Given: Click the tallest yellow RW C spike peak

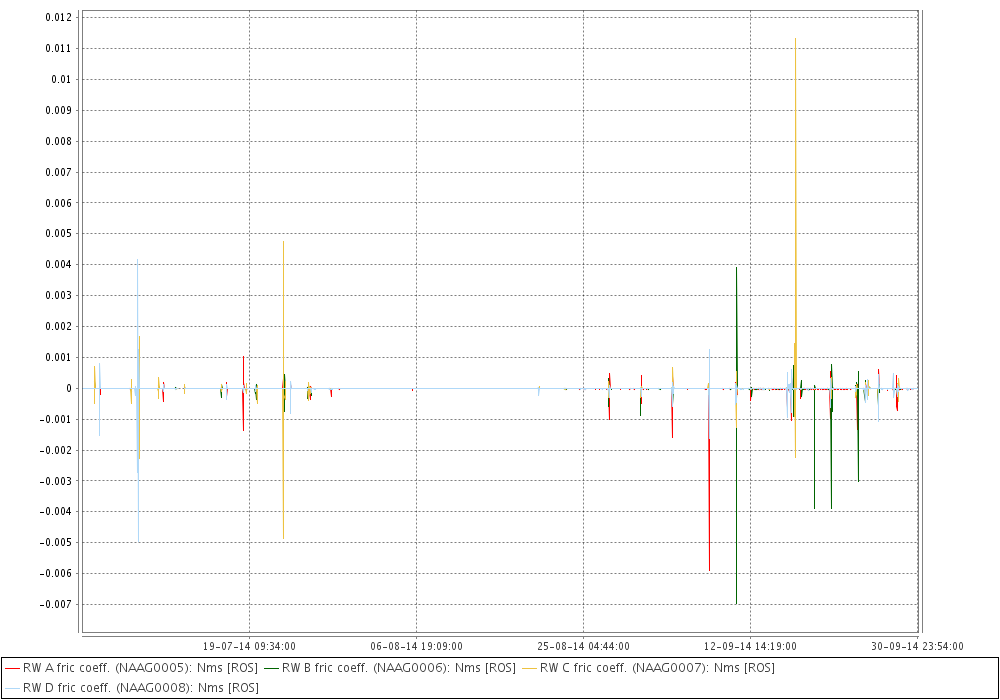Looking at the screenshot, I should pos(795,40).
